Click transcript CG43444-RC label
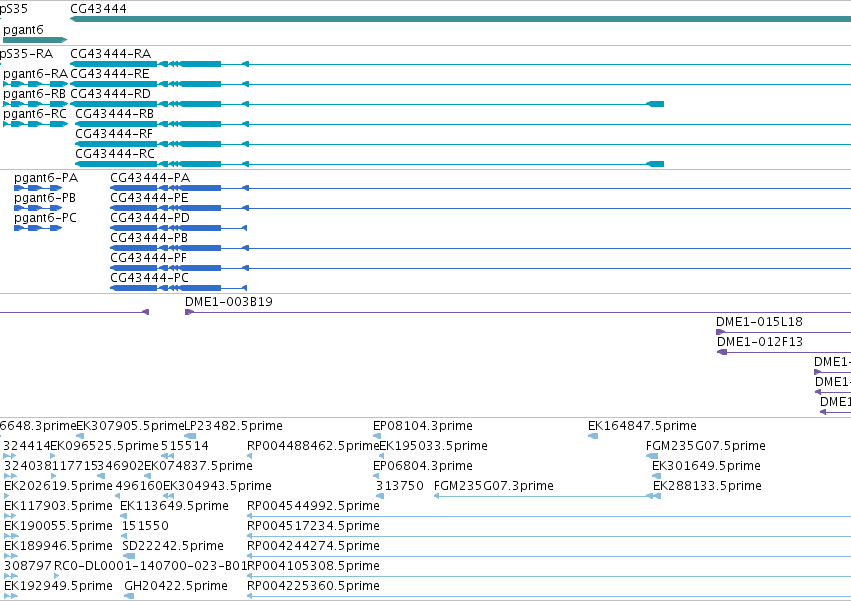Image resolution: width=851 pixels, height=601 pixels. coord(115,154)
